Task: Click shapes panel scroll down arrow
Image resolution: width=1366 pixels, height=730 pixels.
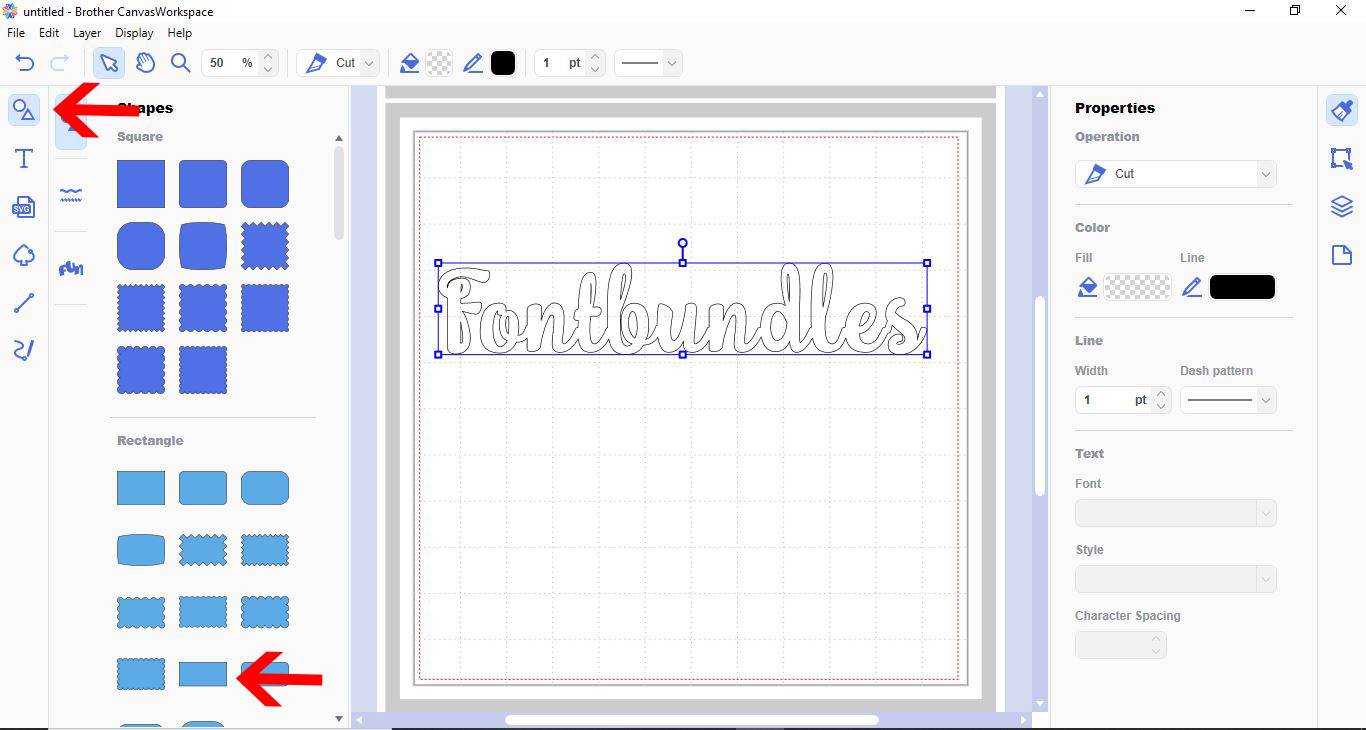Action: click(x=339, y=718)
